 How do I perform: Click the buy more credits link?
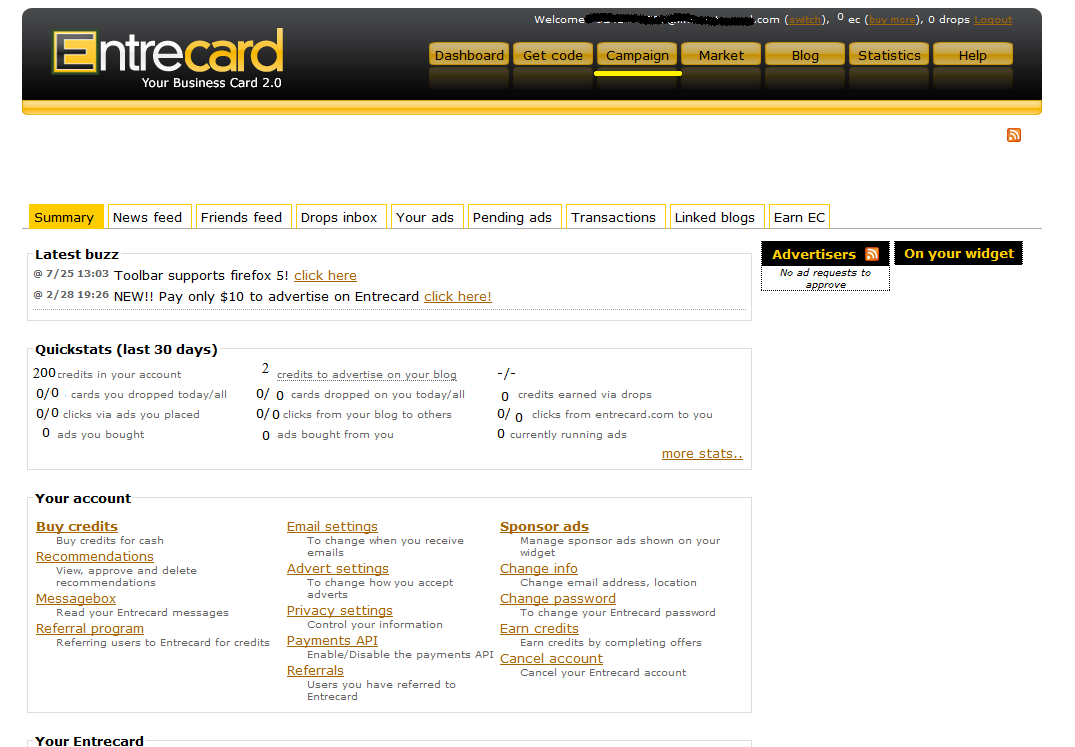(892, 20)
